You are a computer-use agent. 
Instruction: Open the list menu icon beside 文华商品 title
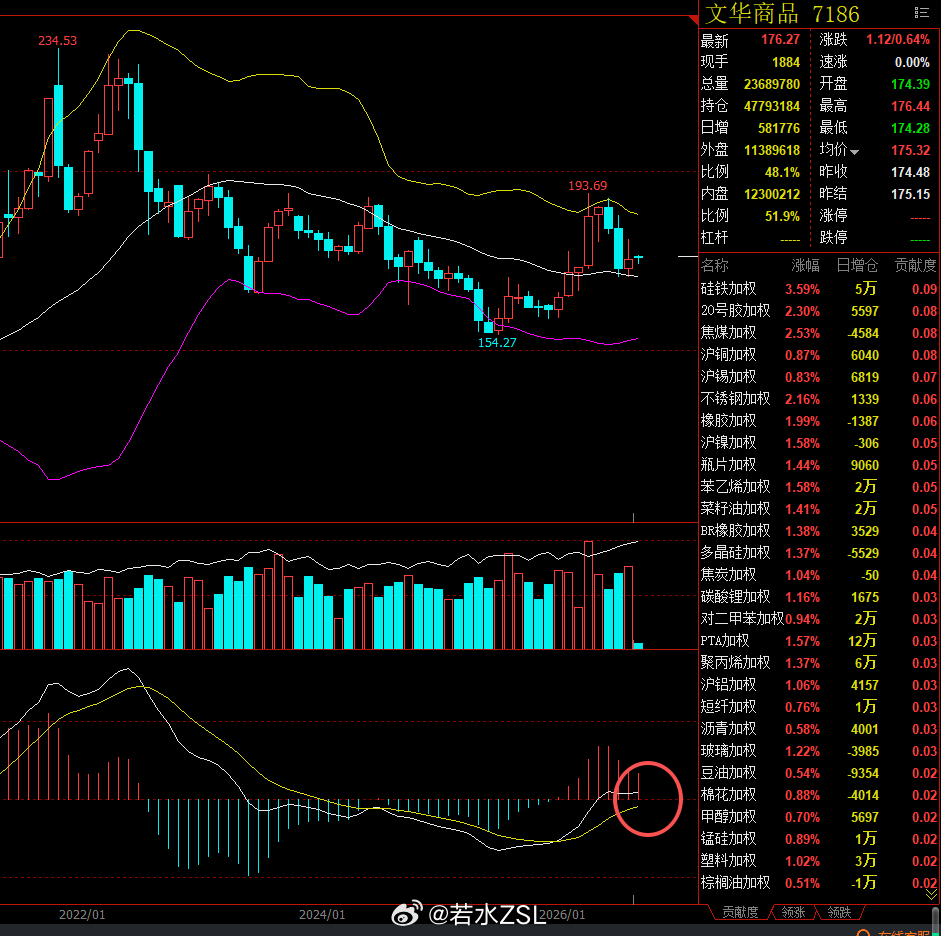click(x=921, y=13)
